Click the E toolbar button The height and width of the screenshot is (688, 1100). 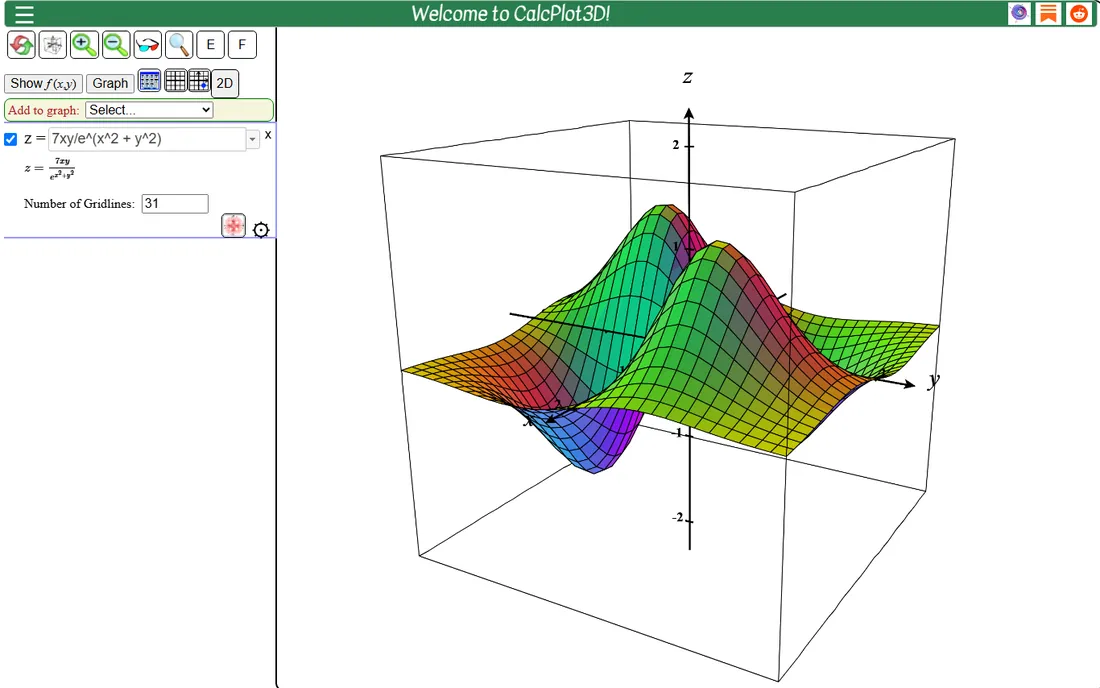point(210,45)
